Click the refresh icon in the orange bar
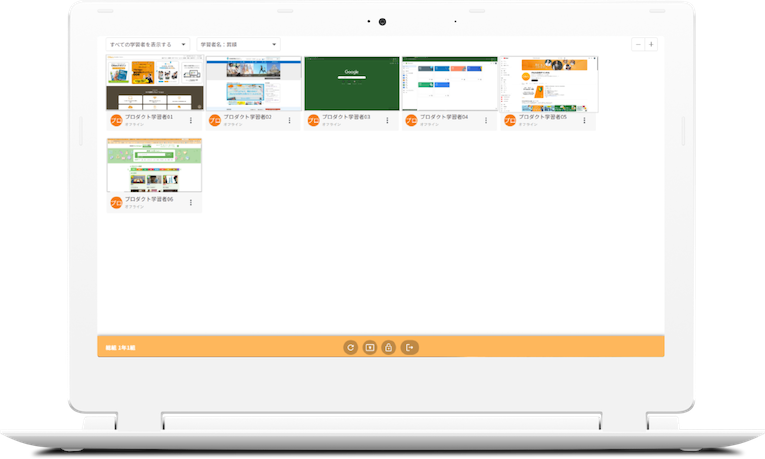765x459 pixels. tap(350, 347)
